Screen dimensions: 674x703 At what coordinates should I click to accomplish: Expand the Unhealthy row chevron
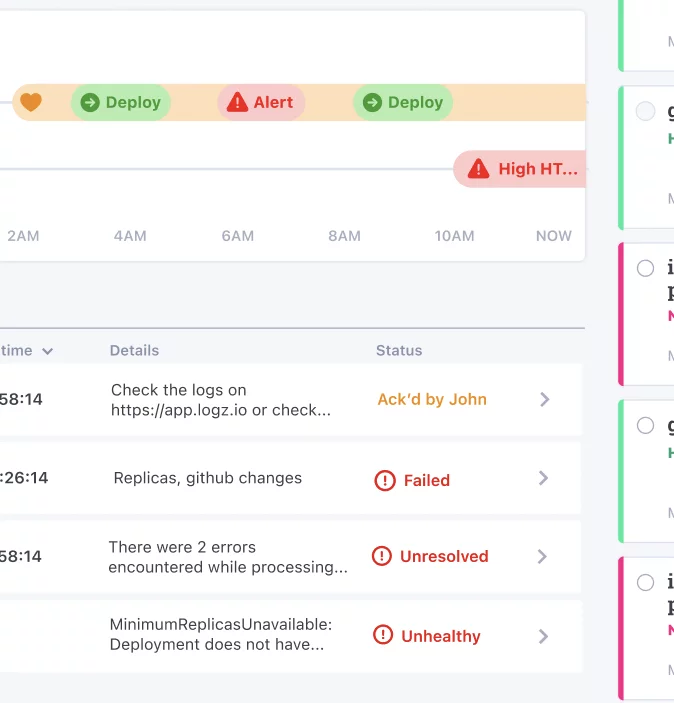tap(543, 636)
